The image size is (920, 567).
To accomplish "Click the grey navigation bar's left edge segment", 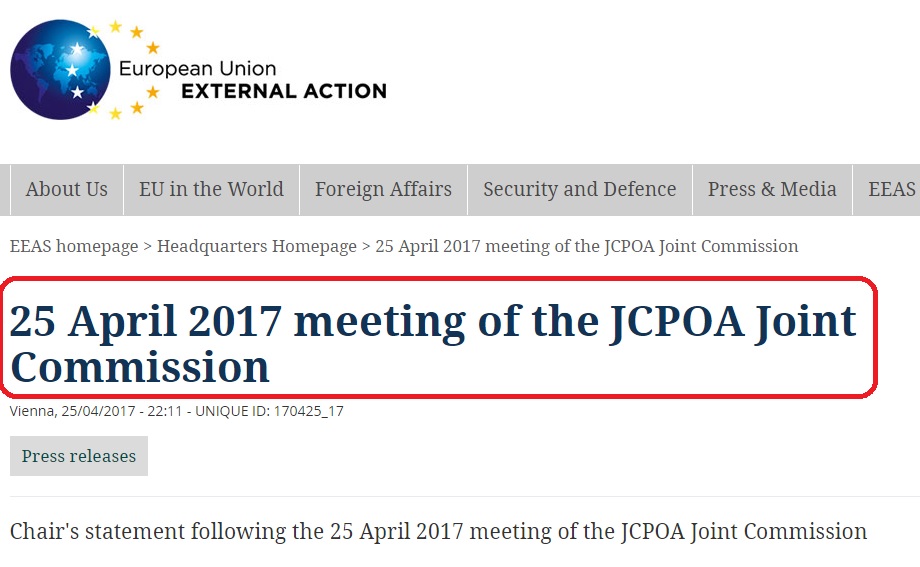I will tap(5, 190).
